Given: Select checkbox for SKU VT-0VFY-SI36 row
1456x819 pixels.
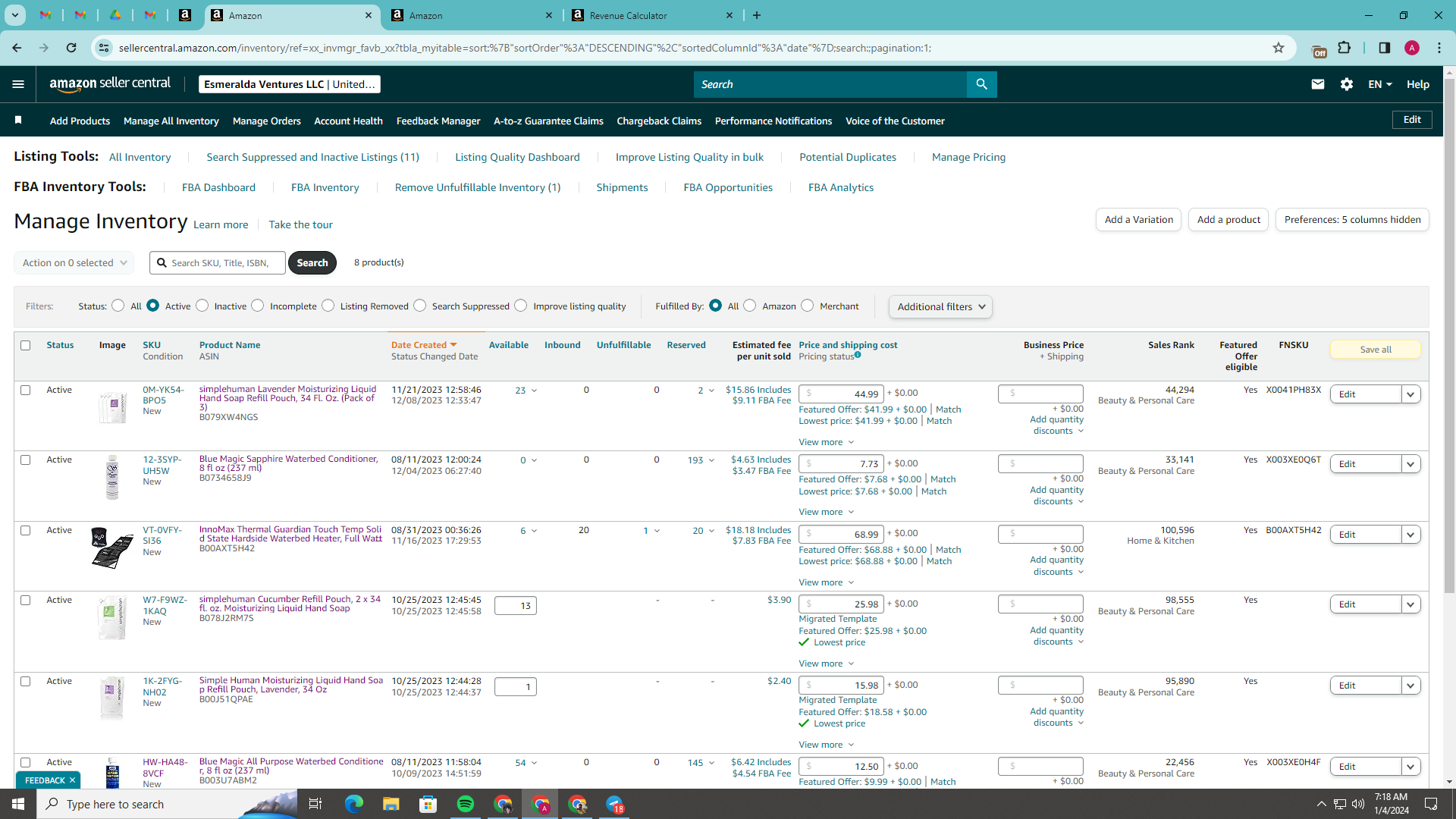Looking at the screenshot, I should coord(25,530).
